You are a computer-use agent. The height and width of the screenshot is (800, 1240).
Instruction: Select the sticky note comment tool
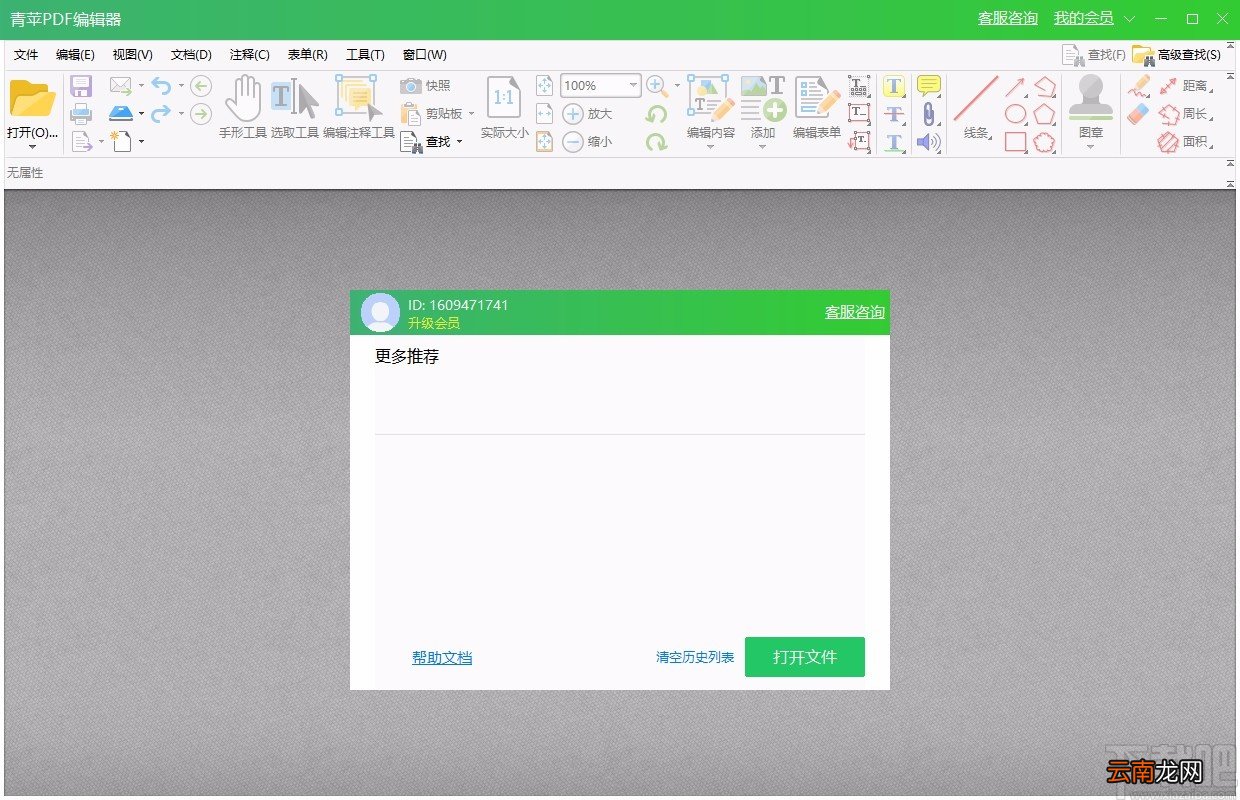928,86
